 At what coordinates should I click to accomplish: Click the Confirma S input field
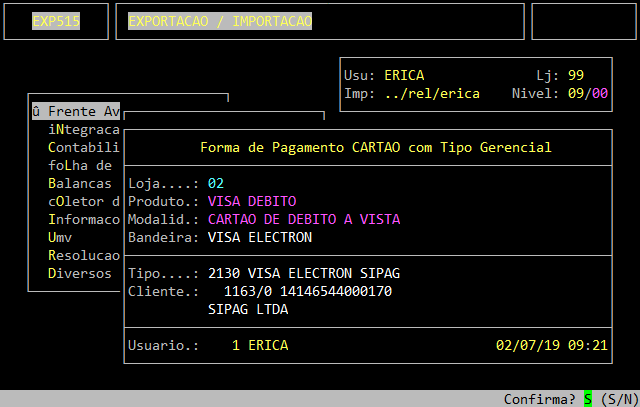(x=588, y=399)
